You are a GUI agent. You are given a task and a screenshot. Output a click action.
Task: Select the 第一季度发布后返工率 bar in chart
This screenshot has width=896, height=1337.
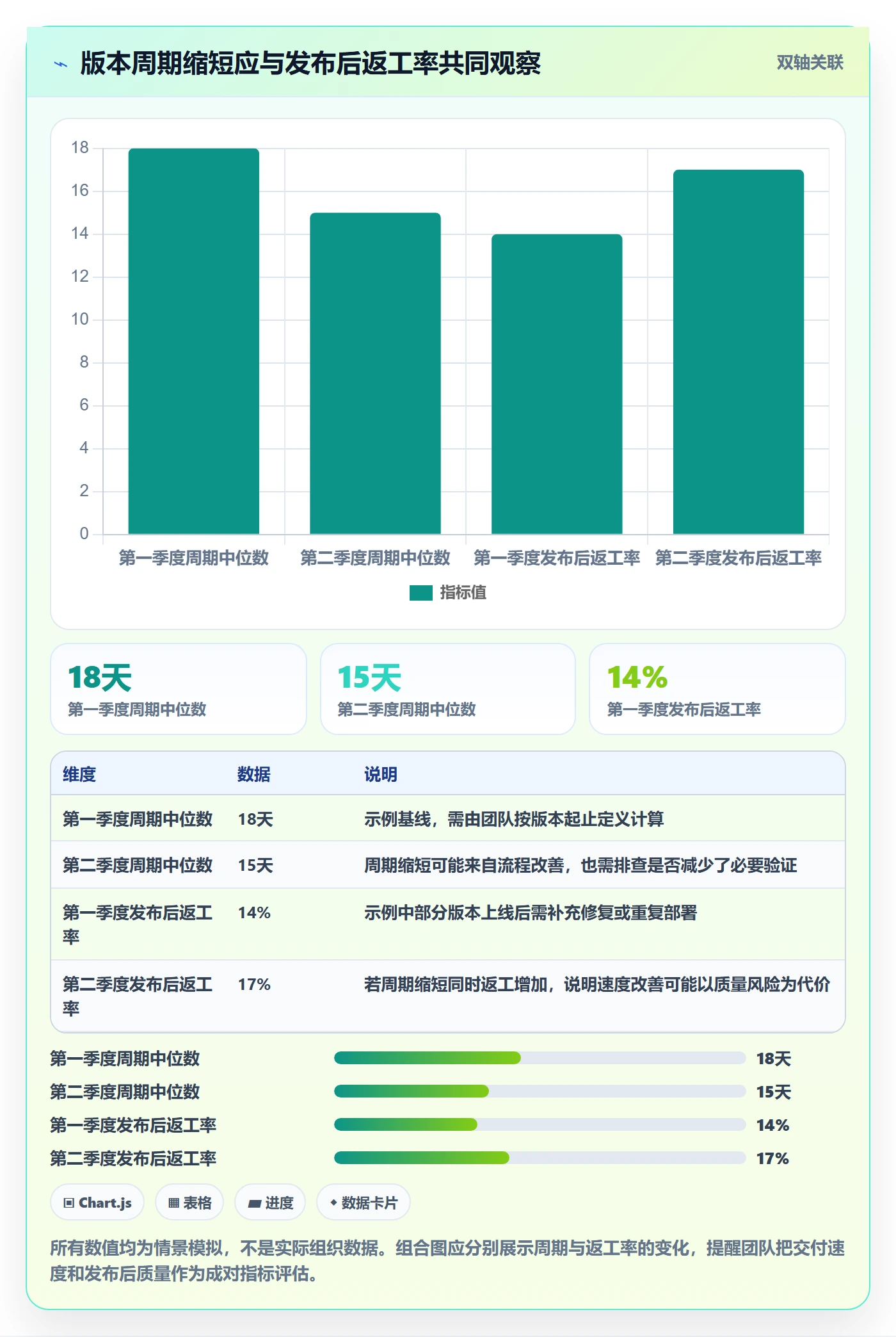(x=557, y=384)
